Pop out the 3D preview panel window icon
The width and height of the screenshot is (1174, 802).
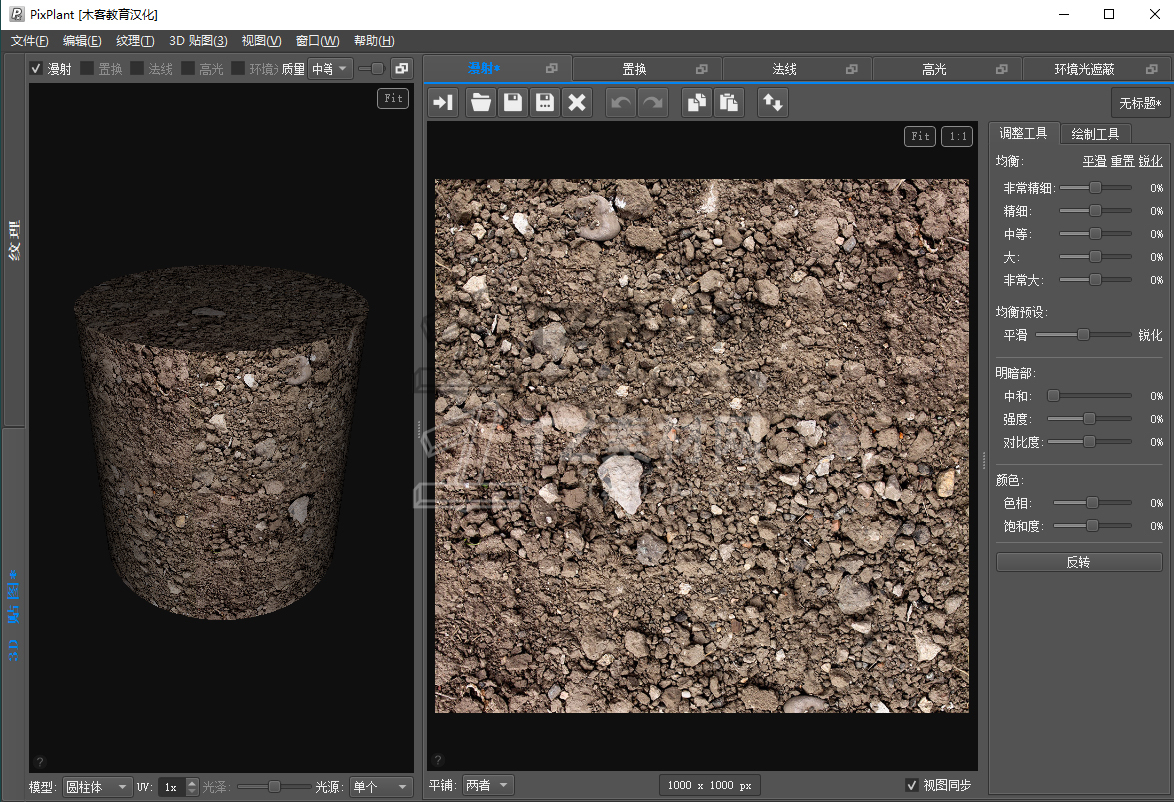[400, 68]
